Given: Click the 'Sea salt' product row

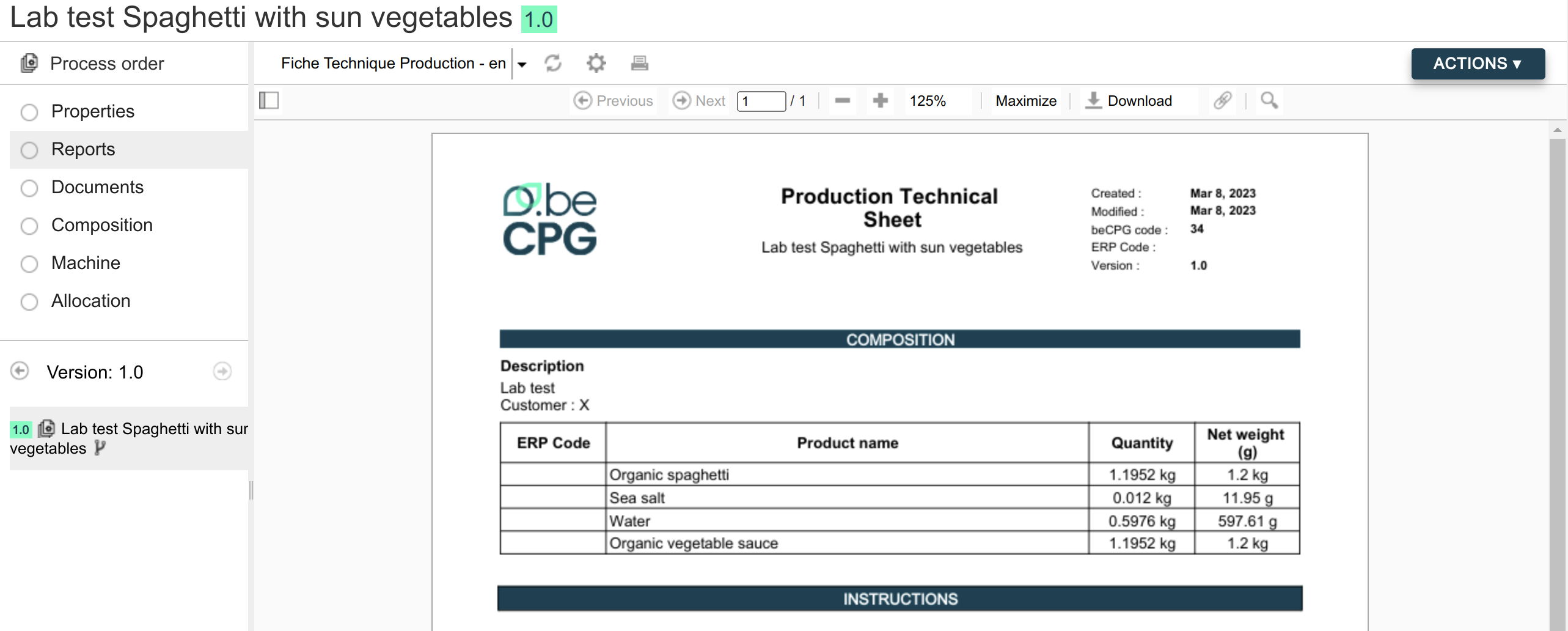Looking at the screenshot, I should (899, 498).
